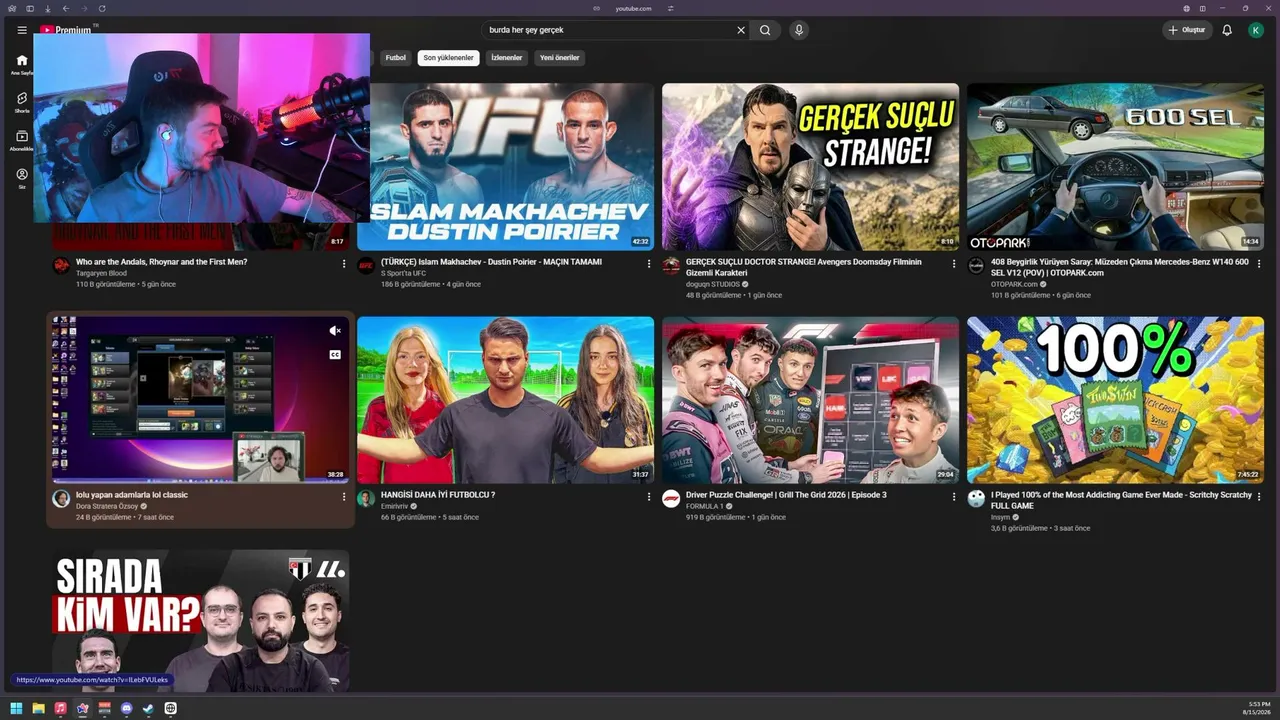
Task: Go to Dora Stratera Özsoy channel name
Action: (107, 506)
